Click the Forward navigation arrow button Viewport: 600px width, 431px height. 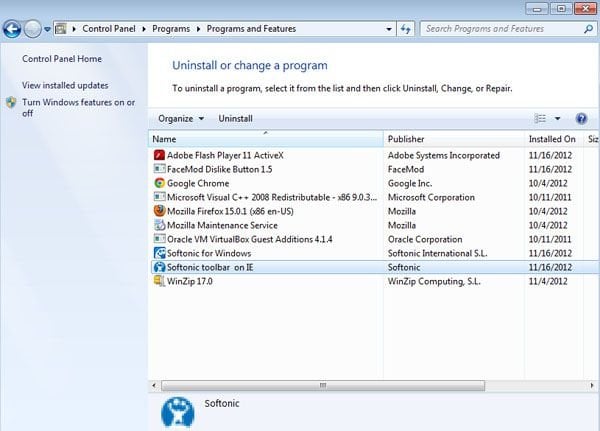tap(33, 29)
